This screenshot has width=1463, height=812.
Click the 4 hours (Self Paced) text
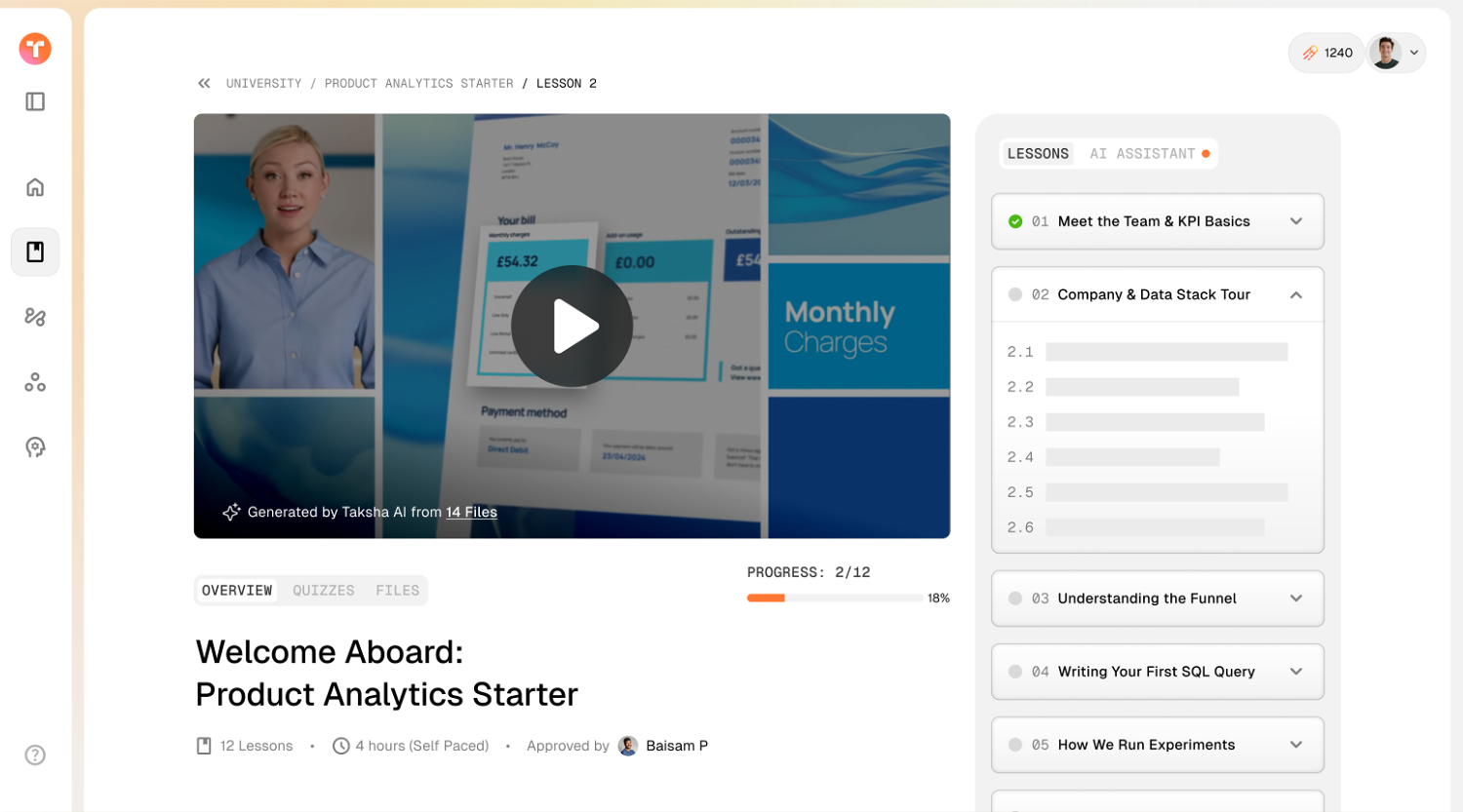[422, 746]
